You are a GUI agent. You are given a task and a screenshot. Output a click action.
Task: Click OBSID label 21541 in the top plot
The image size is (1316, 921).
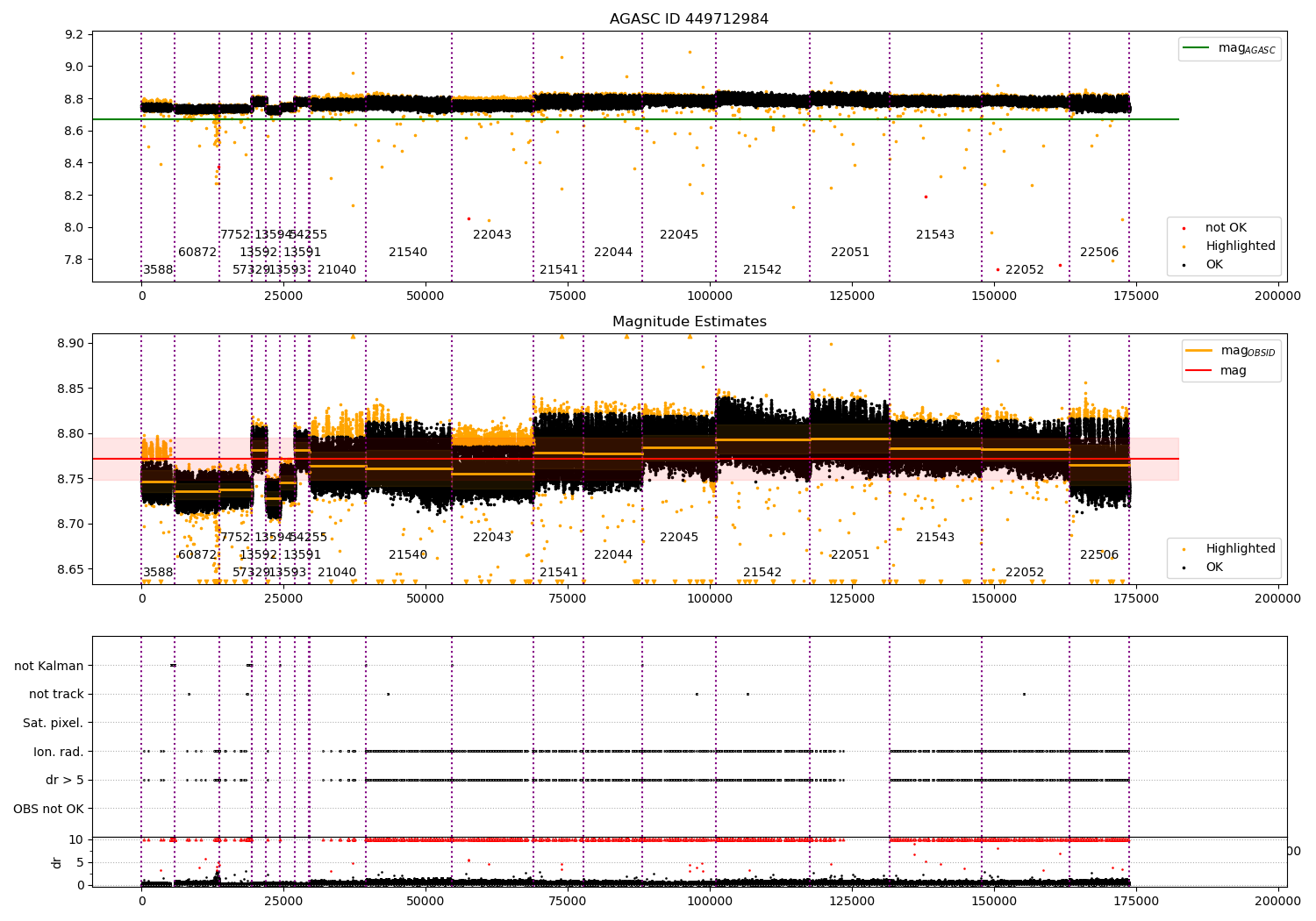coord(559,270)
